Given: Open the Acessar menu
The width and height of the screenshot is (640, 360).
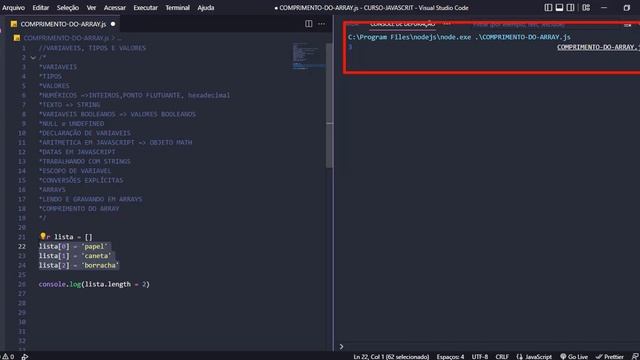Looking at the screenshot, I should 115,7.
